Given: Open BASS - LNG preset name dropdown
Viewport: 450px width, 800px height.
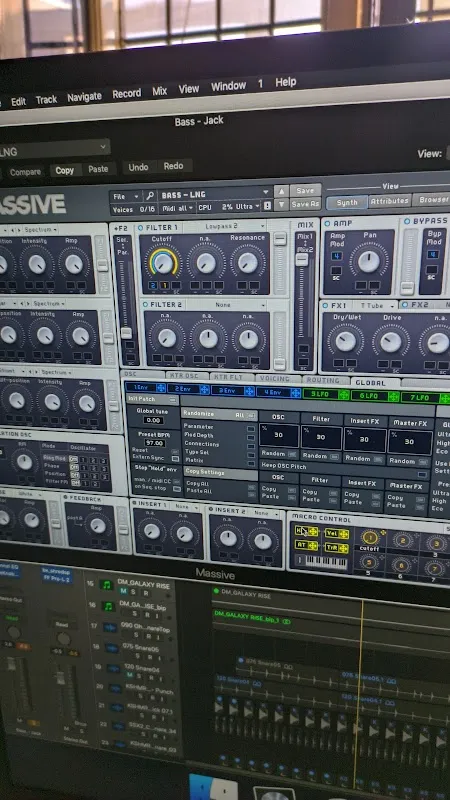Looking at the screenshot, I should [x=215, y=194].
